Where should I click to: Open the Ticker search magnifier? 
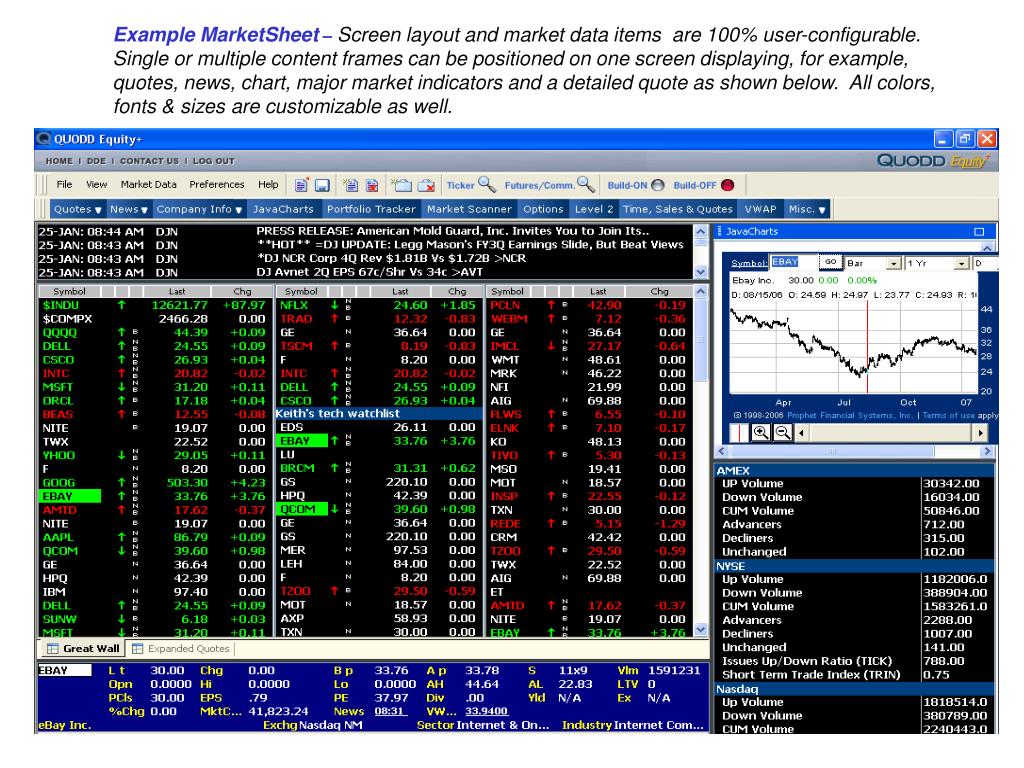pos(487,185)
